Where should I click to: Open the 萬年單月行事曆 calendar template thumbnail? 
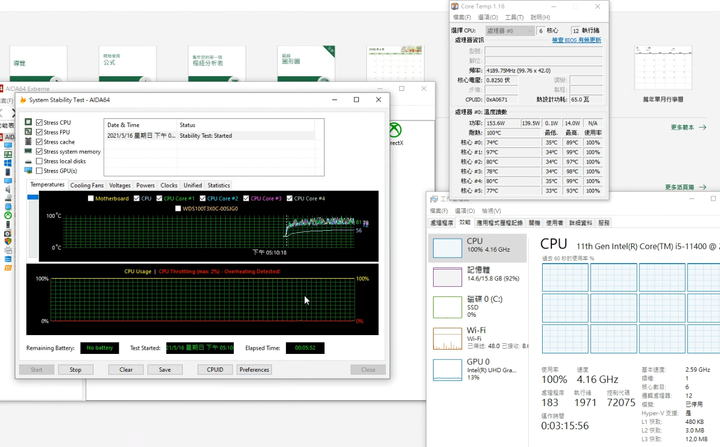coord(663,68)
